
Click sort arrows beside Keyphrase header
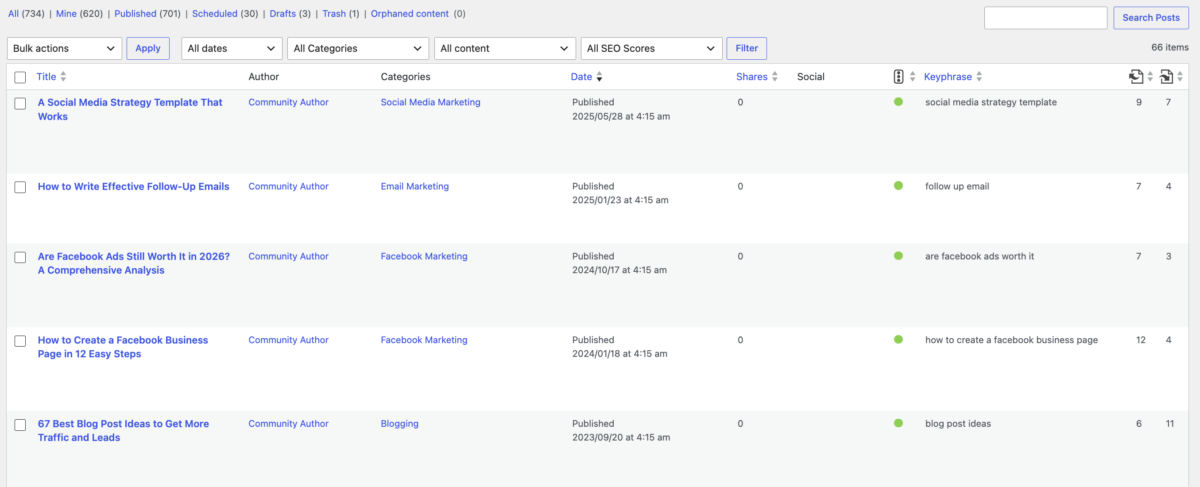pyautogui.click(x=979, y=76)
